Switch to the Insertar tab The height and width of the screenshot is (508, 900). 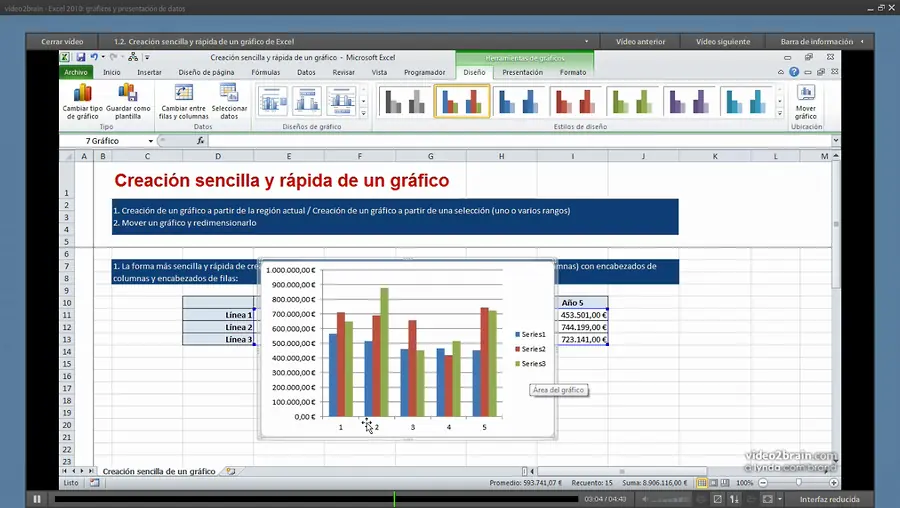coord(149,72)
